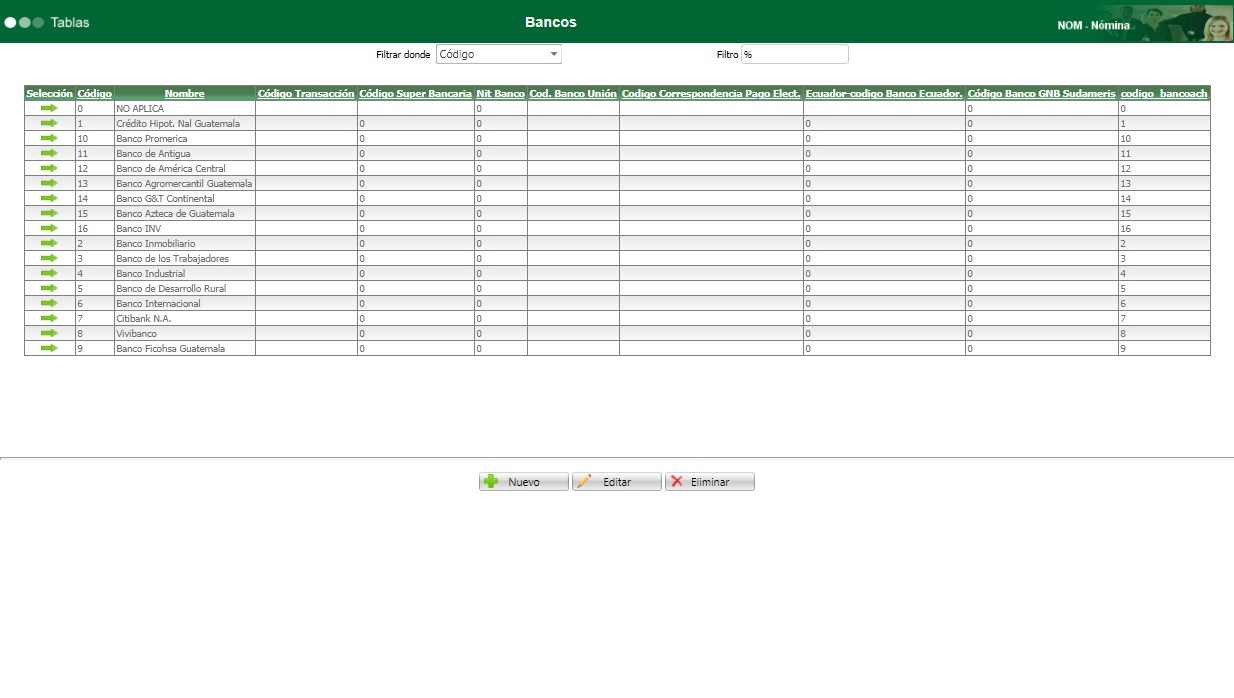
Task: Click the Eliminar button
Action: point(709,482)
